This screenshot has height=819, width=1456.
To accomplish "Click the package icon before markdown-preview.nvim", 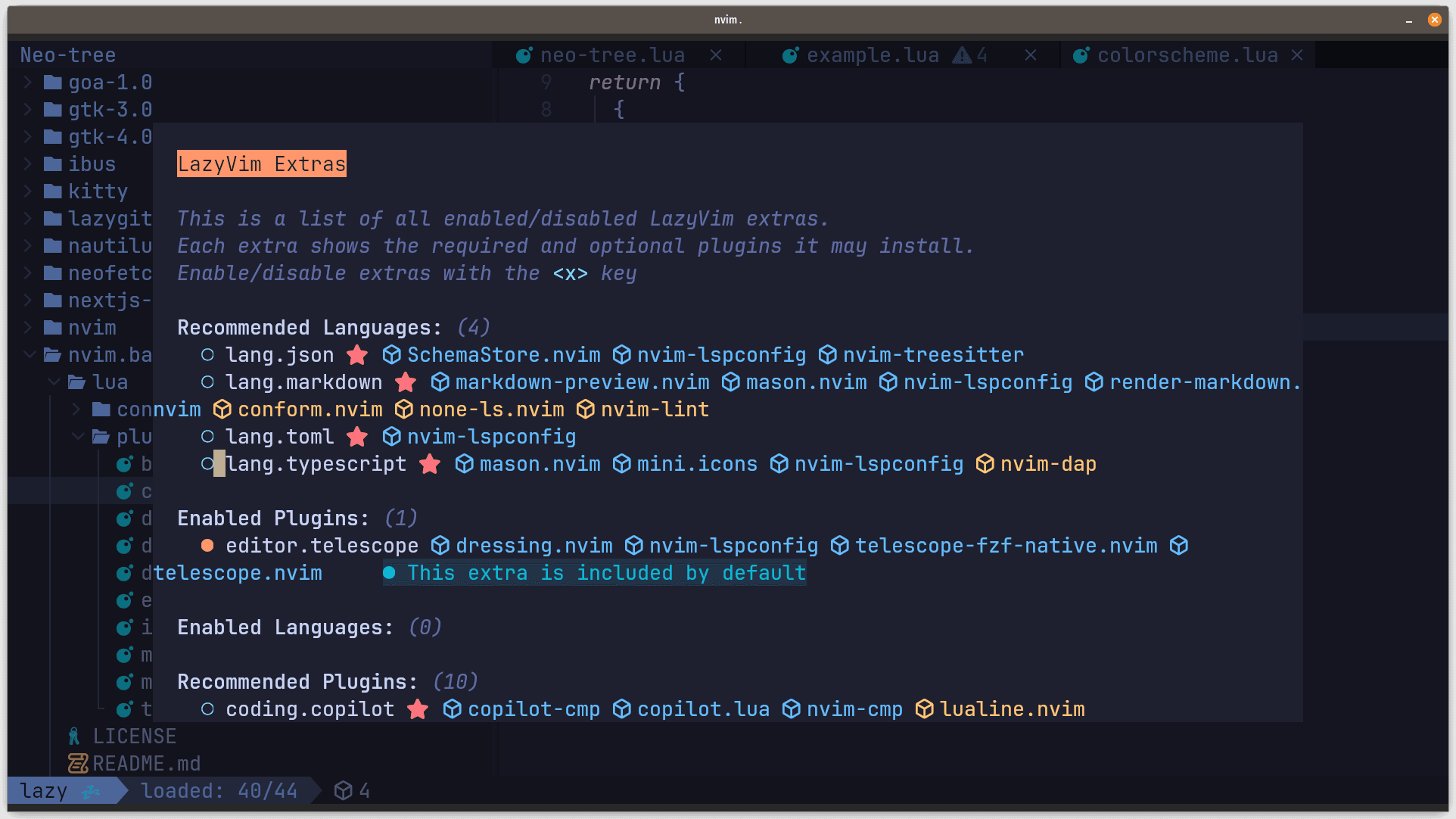I will [x=440, y=382].
